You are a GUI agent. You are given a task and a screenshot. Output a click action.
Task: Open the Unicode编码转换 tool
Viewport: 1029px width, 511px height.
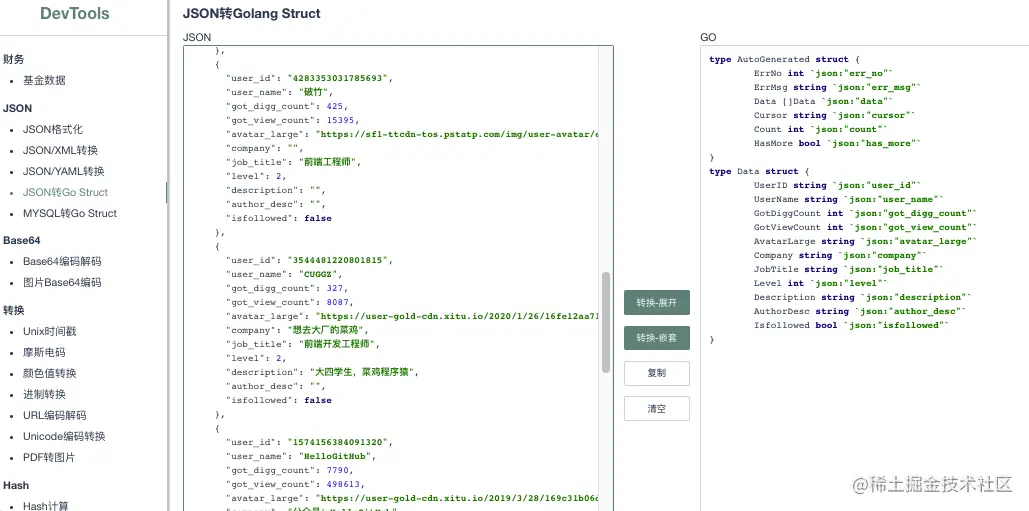[64, 436]
